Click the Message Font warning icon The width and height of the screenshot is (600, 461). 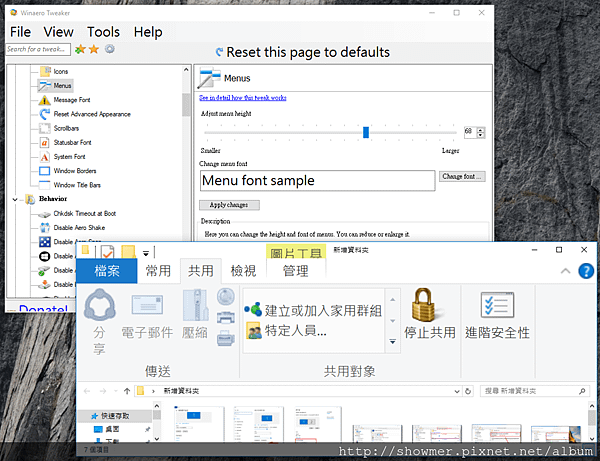tap(44, 100)
